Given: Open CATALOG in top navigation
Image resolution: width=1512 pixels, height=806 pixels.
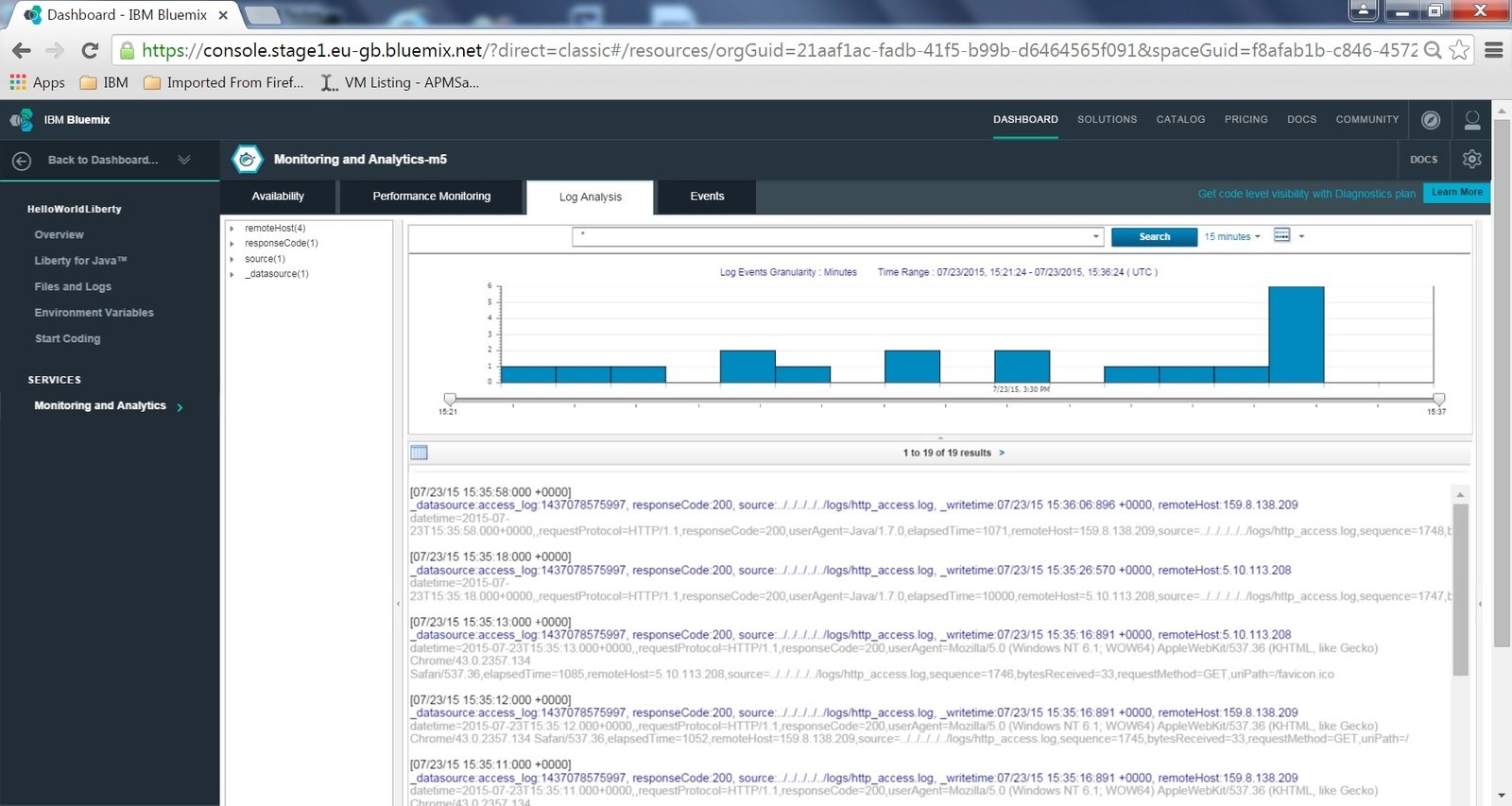Looking at the screenshot, I should [1181, 120].
